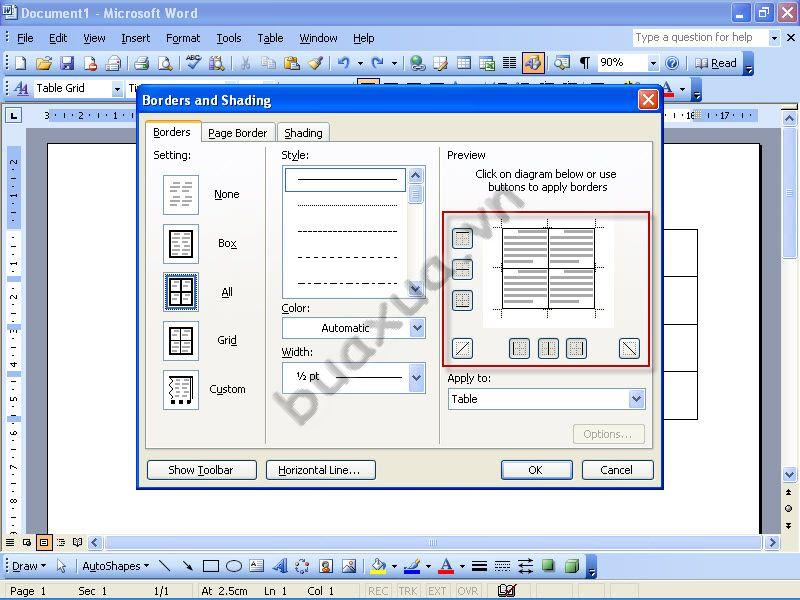This screenshot has height=600, width=800.
Task: Click the Undo arrow icon
Action: pos(344,63)
